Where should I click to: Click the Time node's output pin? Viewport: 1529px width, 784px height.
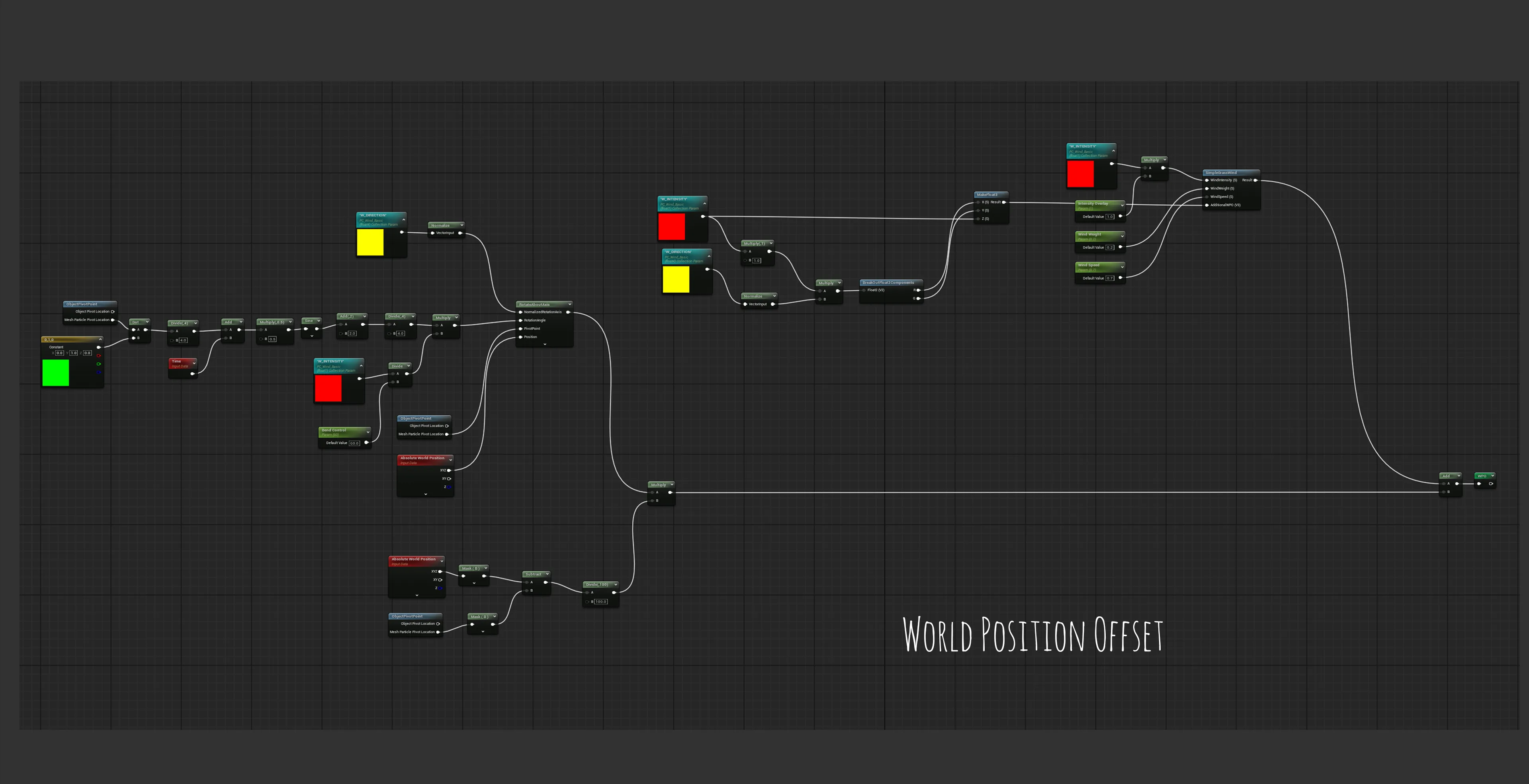pyautogui.click(x=192, y=373)
